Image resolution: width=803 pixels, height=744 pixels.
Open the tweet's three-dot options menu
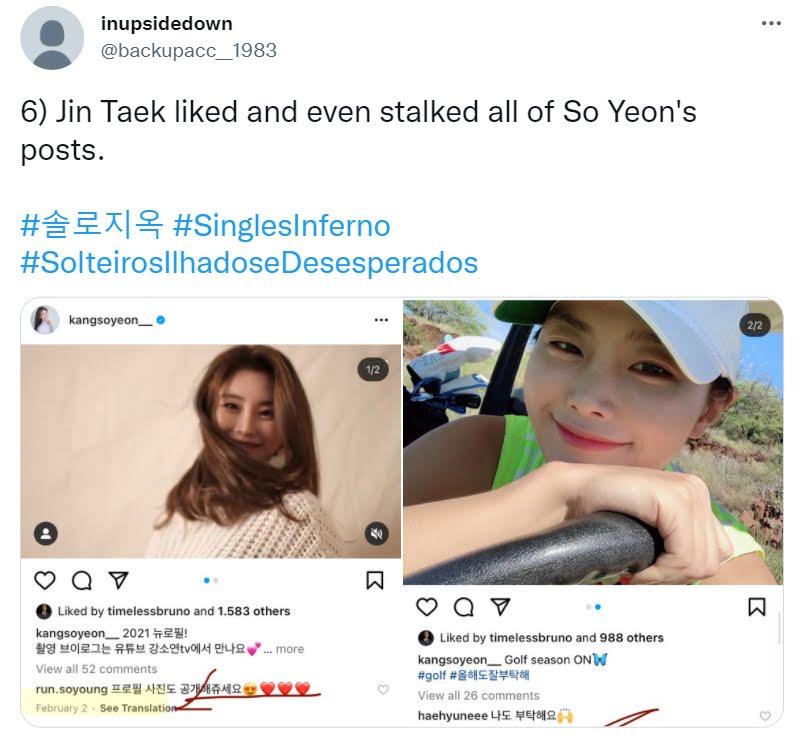[771, 23]
